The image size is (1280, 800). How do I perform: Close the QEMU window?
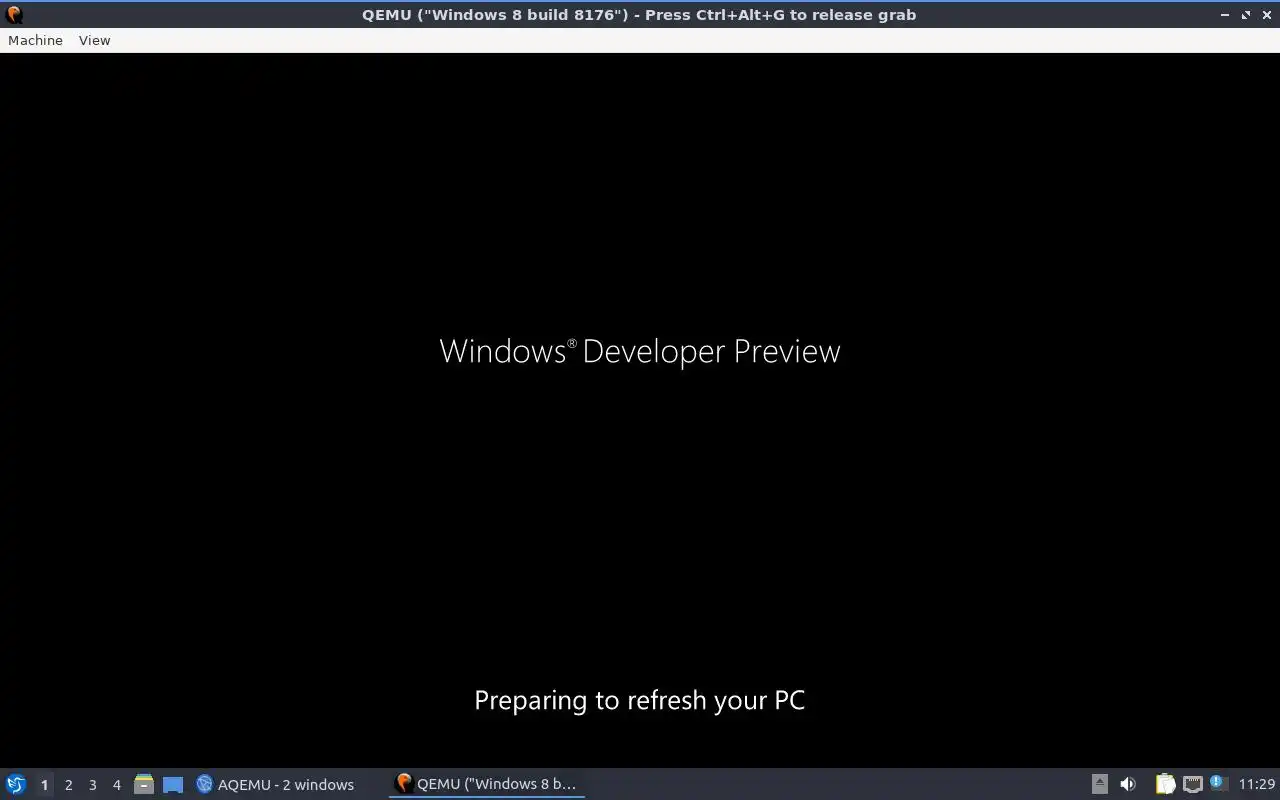click(x=1265, y=15)
